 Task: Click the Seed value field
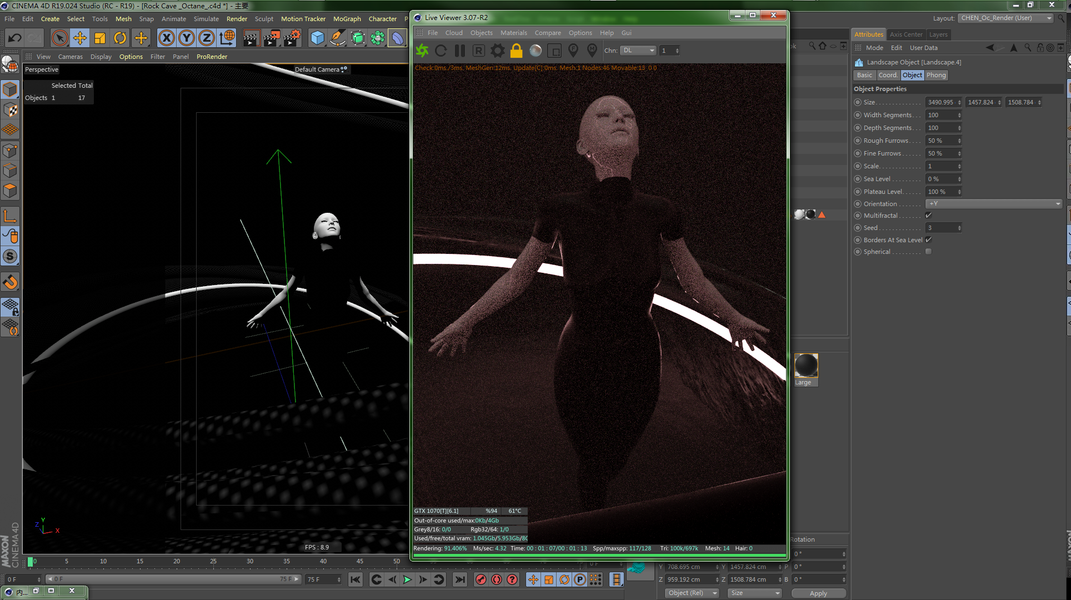pyautogui.click(x=941, y=228)
